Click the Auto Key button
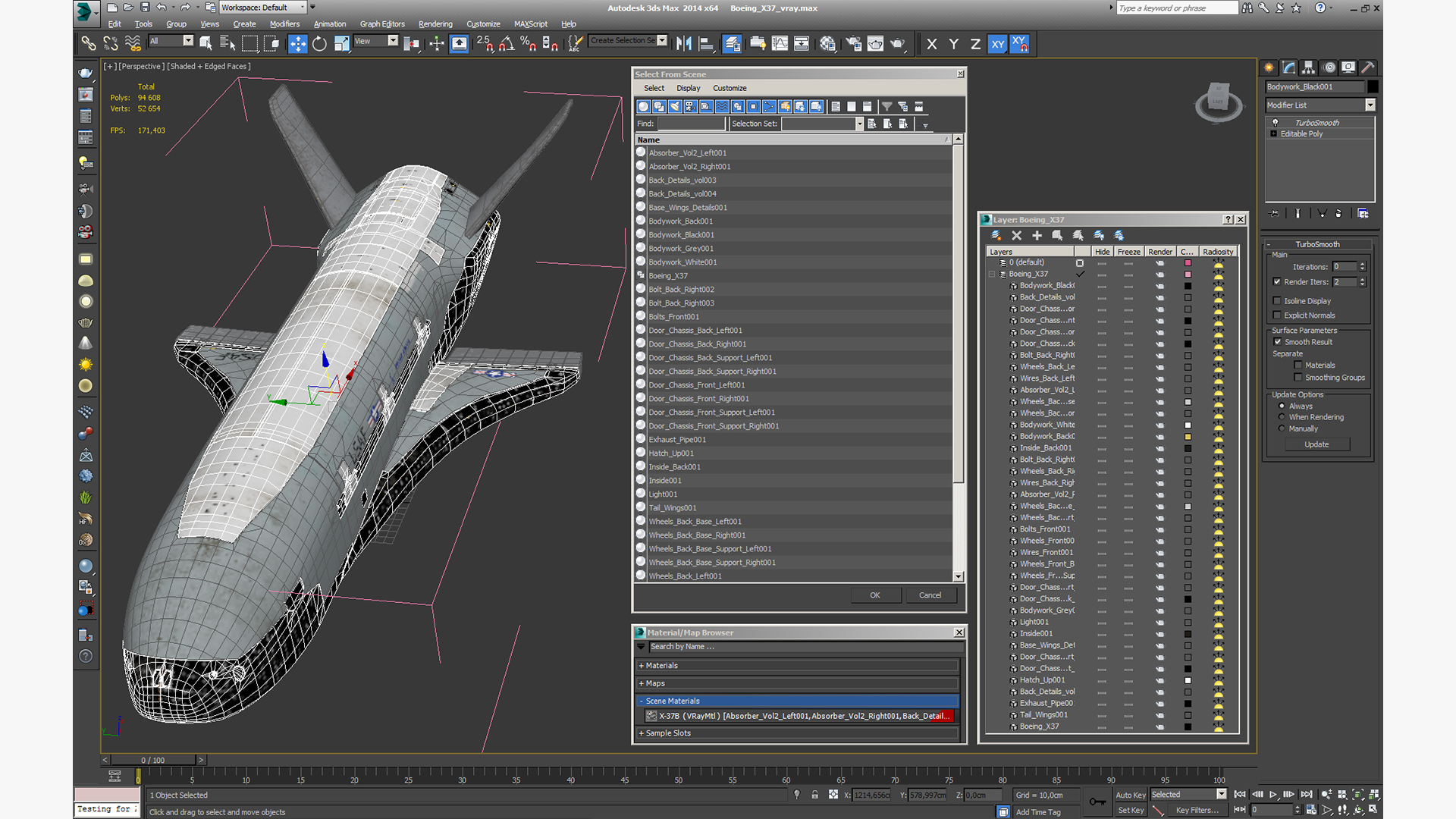This screenshot has height=819, width=1456. coord(1131,795)
